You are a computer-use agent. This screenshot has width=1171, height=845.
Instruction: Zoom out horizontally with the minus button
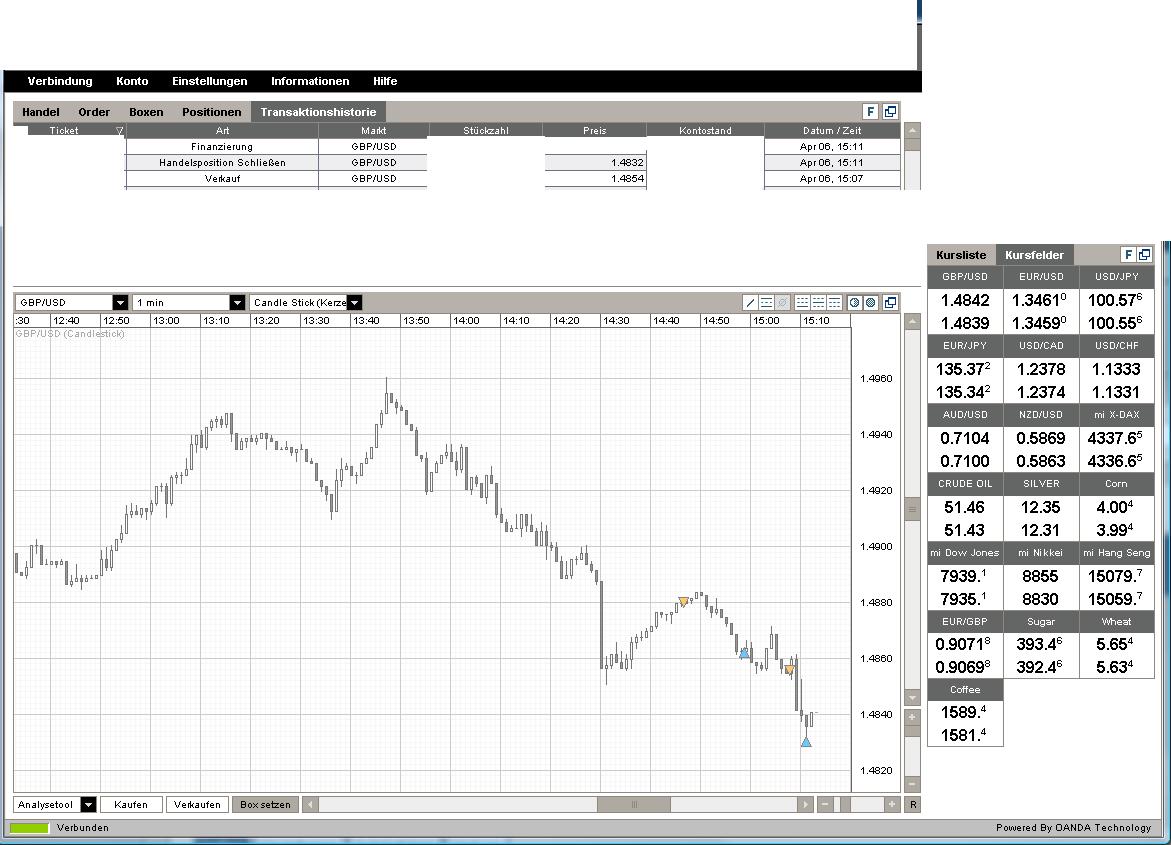[824, 805]
